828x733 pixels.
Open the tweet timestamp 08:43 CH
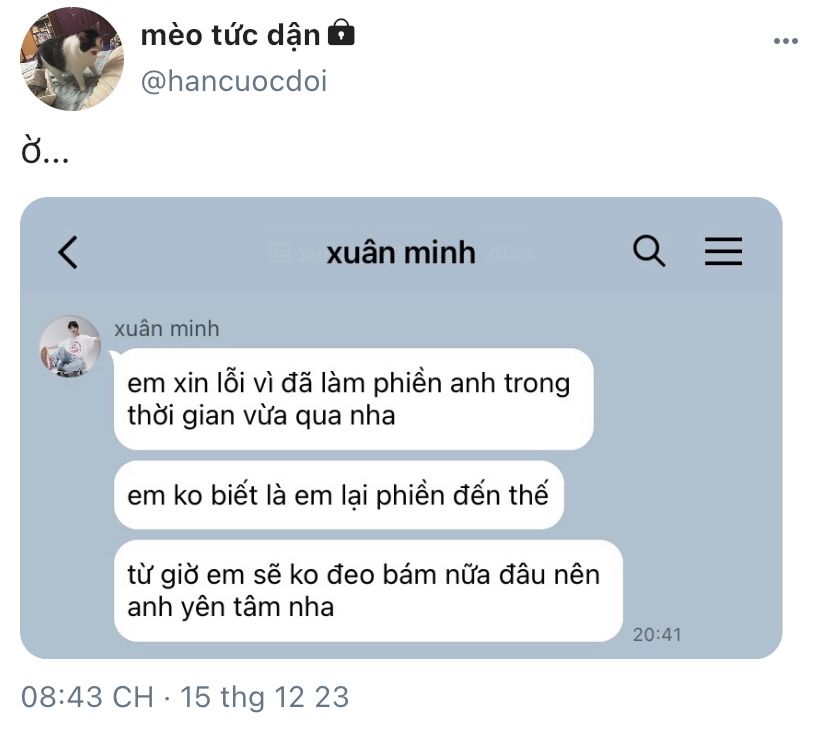click(x=87, y=697)
